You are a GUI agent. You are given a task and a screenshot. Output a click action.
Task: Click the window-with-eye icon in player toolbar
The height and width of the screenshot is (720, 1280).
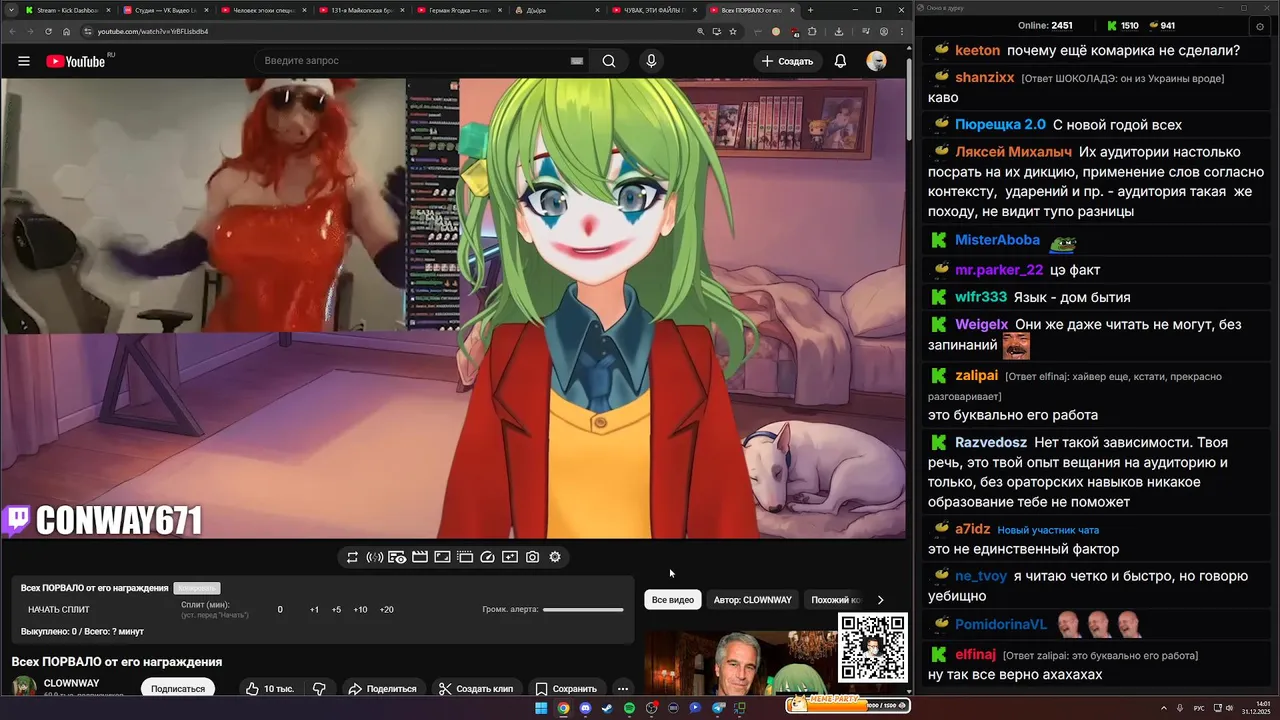[397, 557]
